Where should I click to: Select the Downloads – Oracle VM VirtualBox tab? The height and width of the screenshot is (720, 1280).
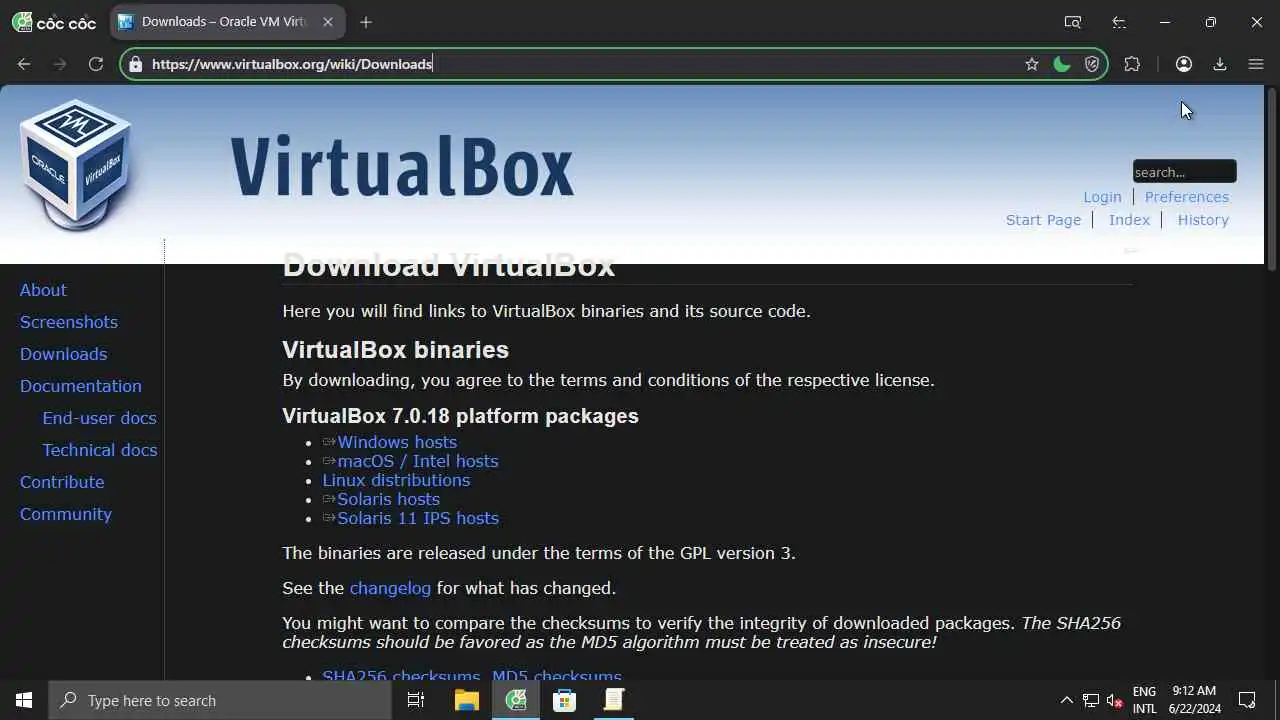[x=226, y=22]
